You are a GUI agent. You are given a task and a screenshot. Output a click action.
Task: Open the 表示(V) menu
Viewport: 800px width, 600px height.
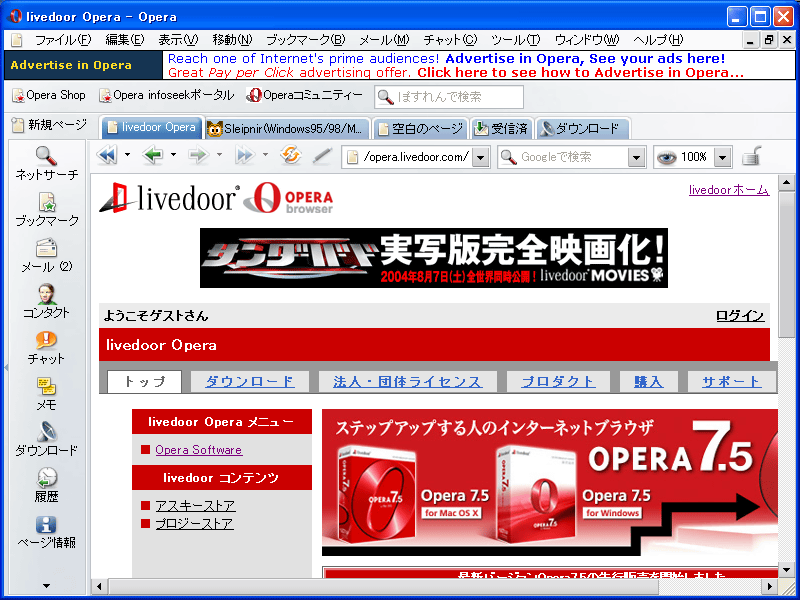point(178,40)
